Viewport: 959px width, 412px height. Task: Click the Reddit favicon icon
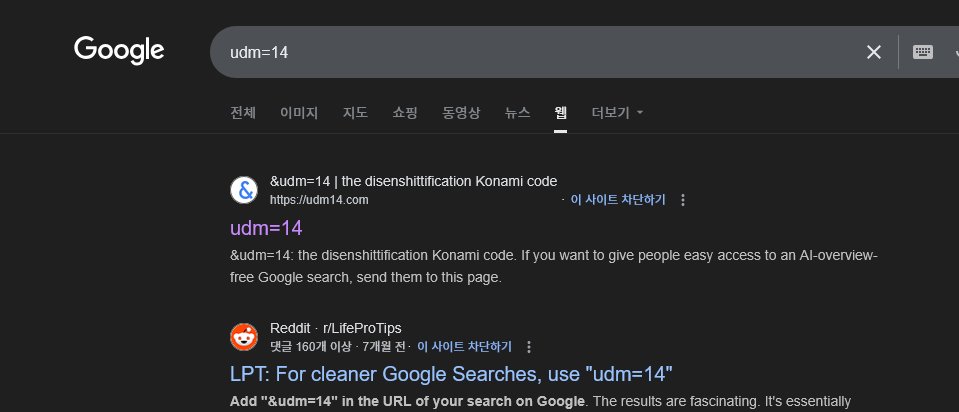pos(244,337)
